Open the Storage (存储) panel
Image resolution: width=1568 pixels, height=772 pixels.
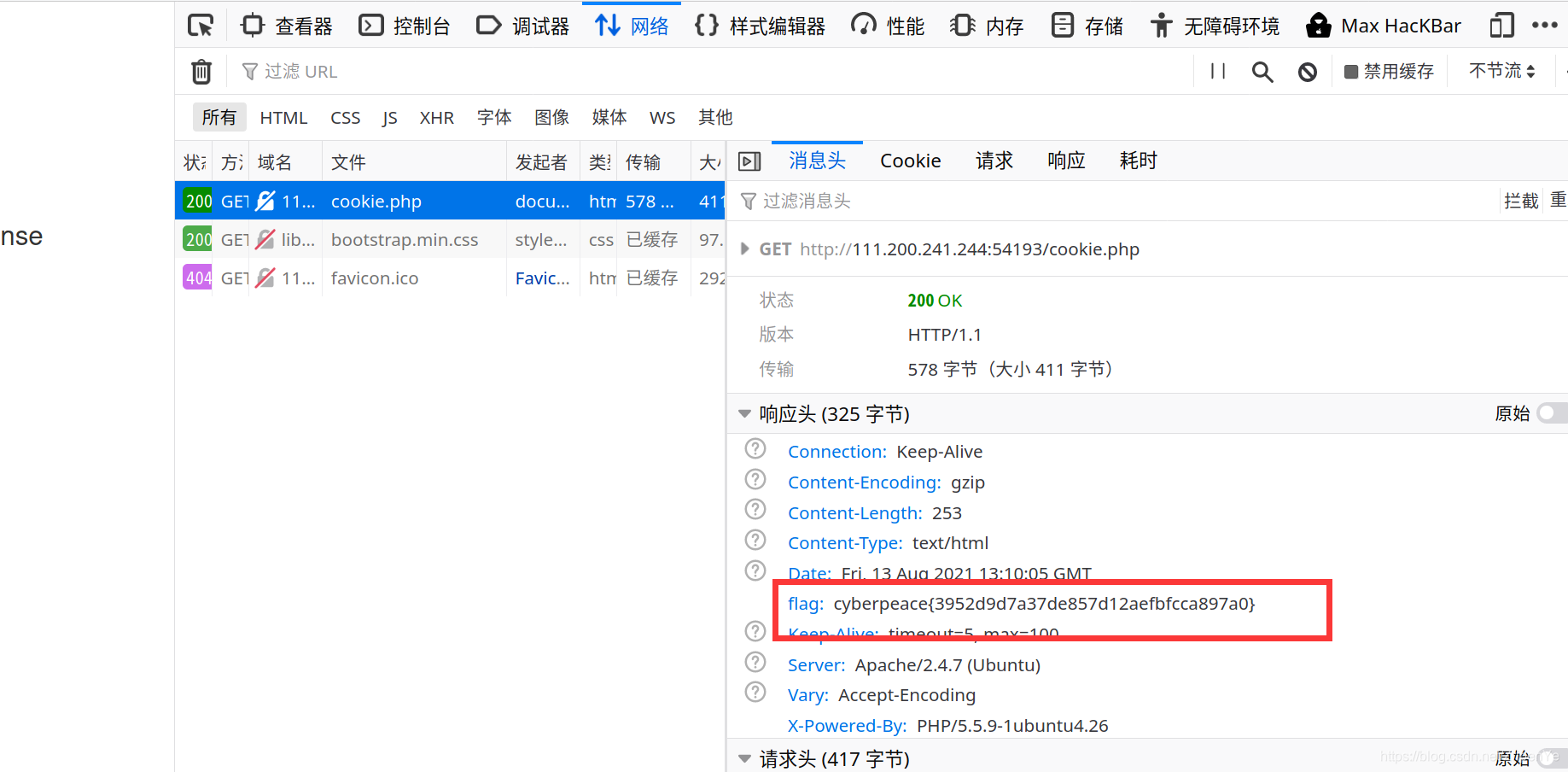[x=1087, y=26]
